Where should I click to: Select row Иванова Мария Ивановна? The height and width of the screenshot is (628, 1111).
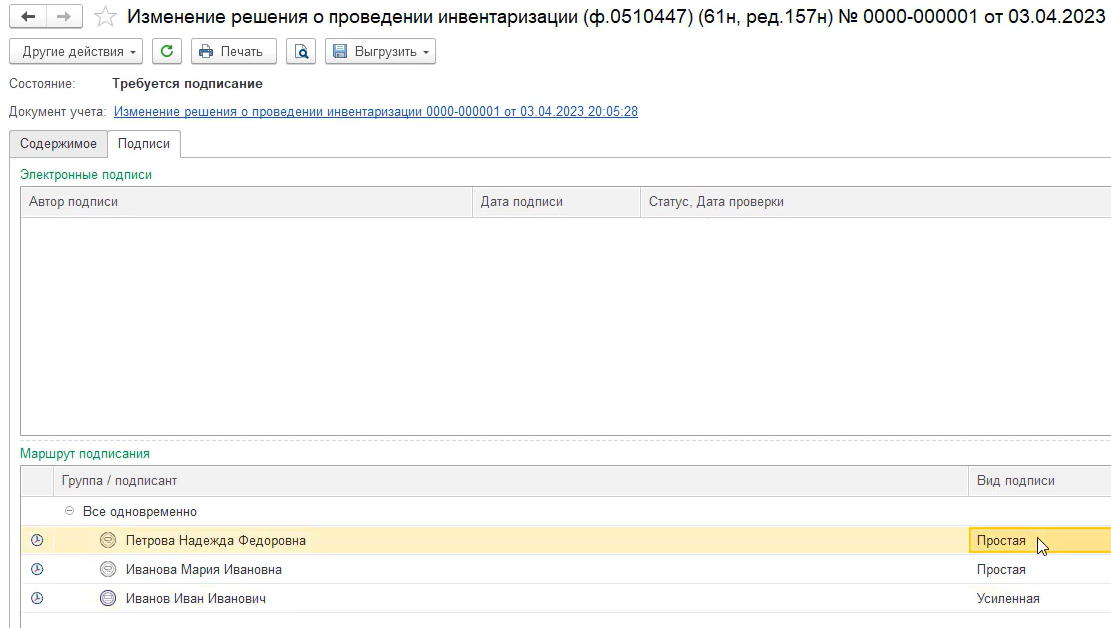coord(565,569)
